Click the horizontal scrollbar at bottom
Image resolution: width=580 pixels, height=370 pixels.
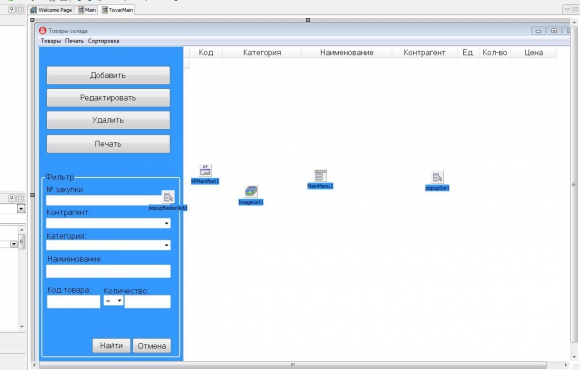tap(292, 365)
